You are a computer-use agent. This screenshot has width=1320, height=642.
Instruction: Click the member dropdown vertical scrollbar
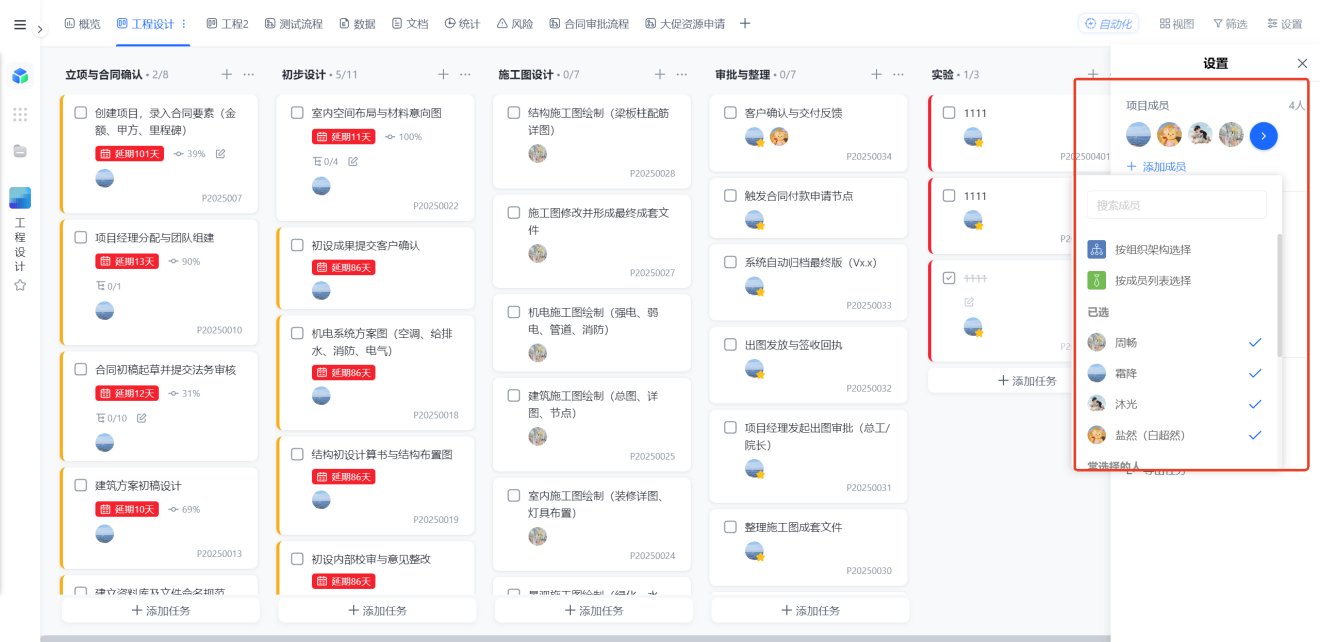tap(1279, 296)
